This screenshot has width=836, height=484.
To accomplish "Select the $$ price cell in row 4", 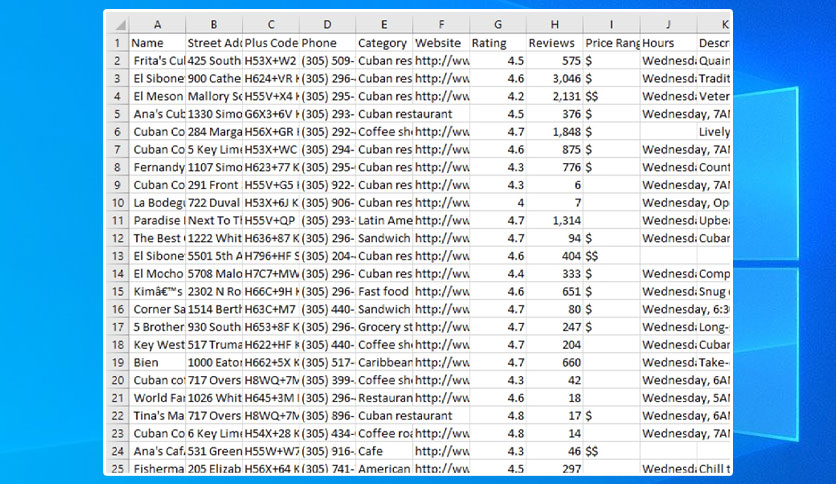I will pos(612,96).
